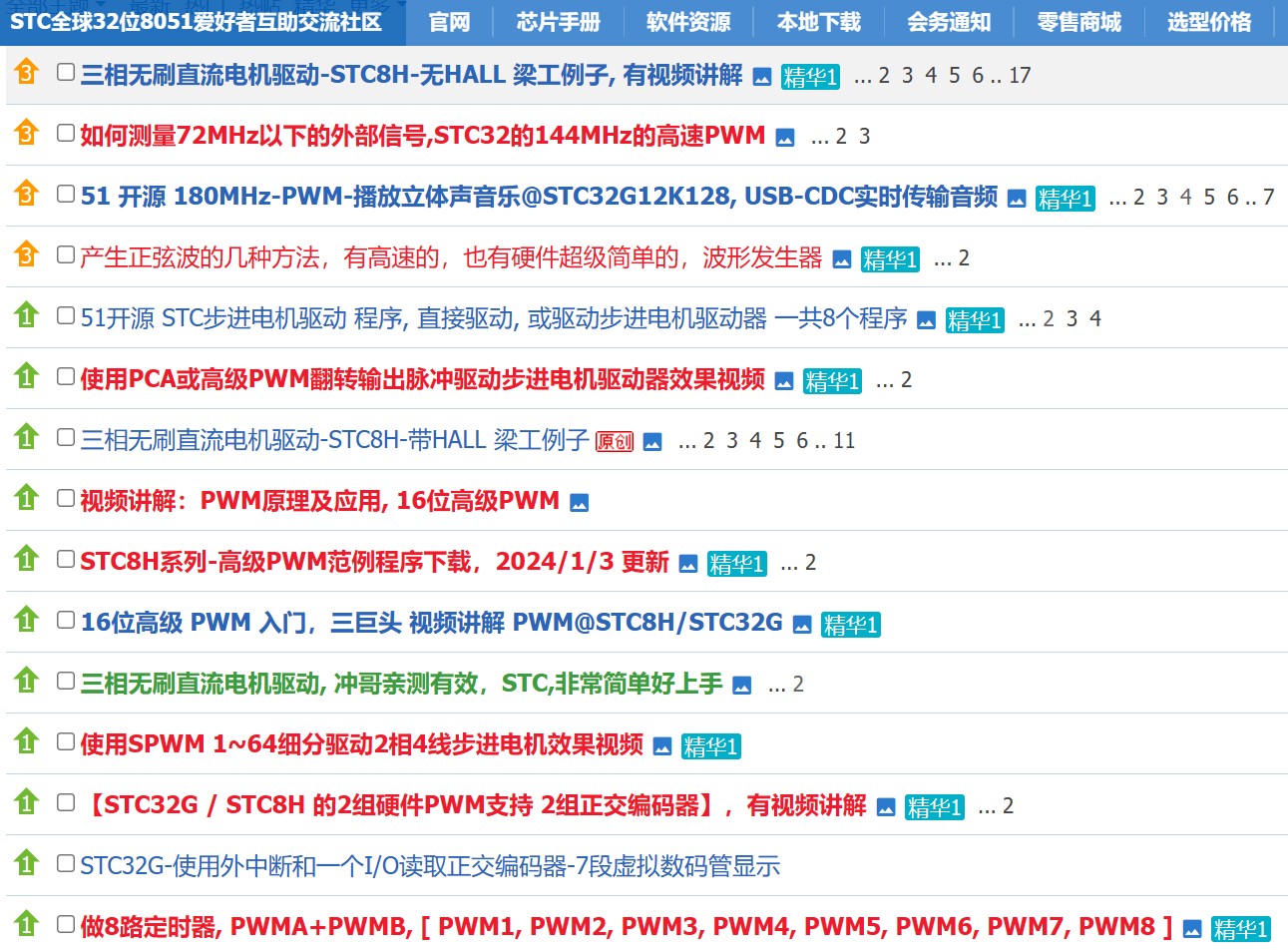Go to page 4 of 51开源 STC步进电机驱动 thread
Screen dimensions: 1288x951
[1095, 319]
